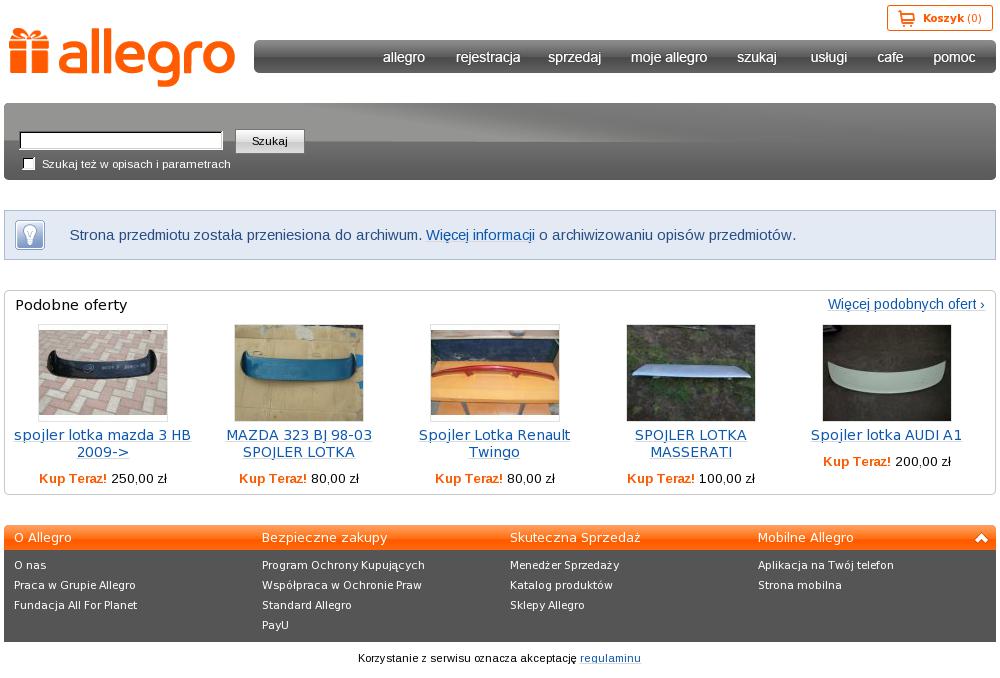Enable search in descriptions and parameters checkbox

pyautogui.click(x=29, y=164)
